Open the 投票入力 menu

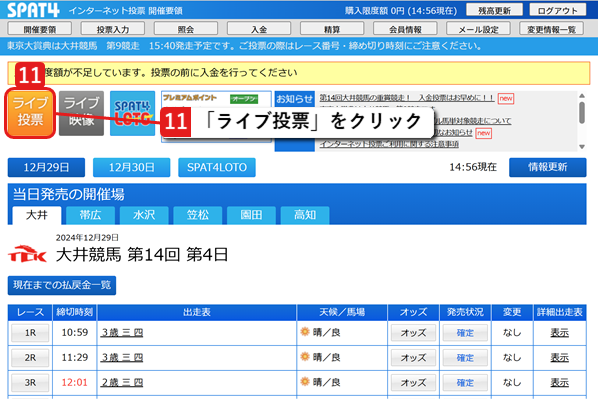point(113,29)
